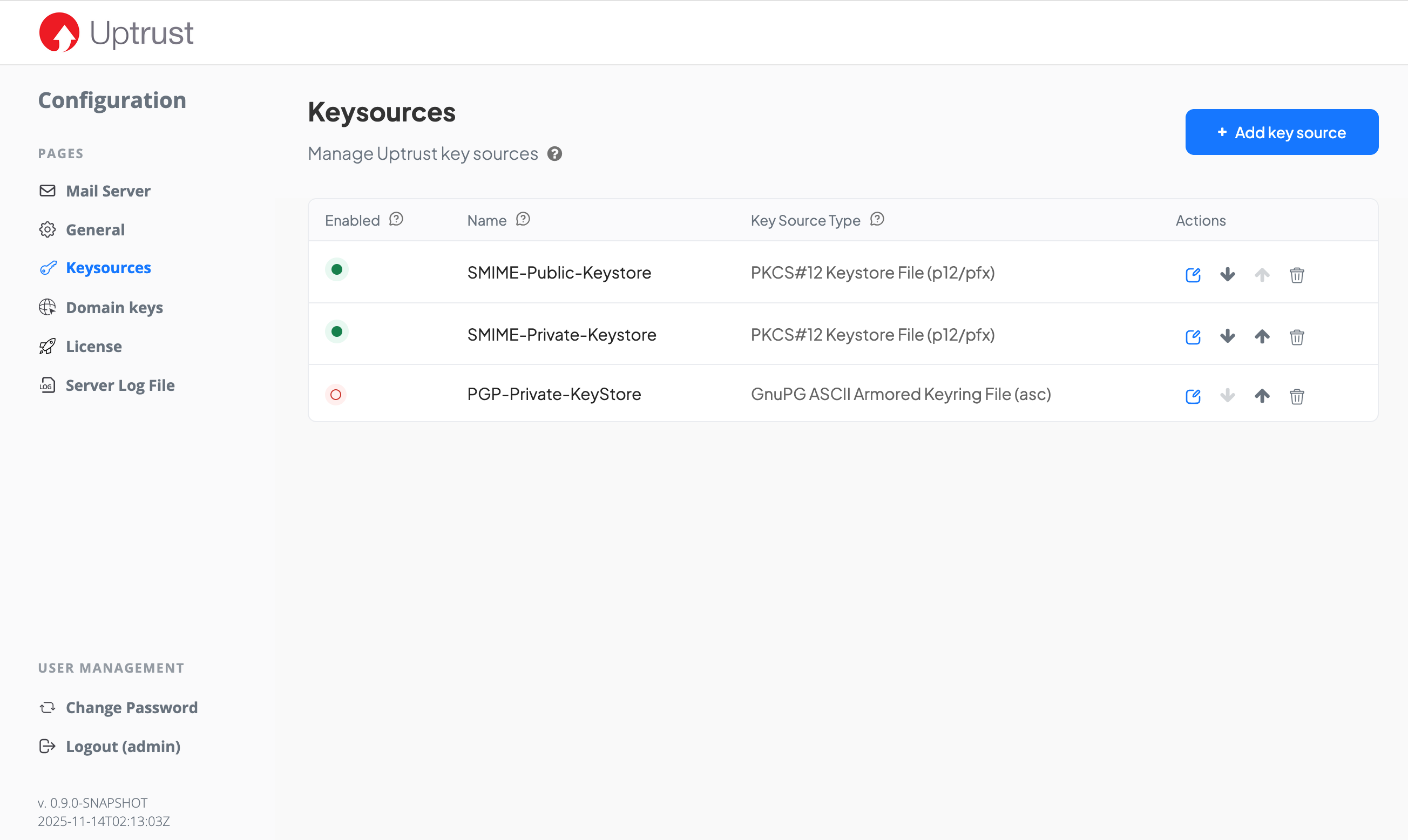Screen dimensions: 1408x840
Task: Edit the SMIME-Public-Keystore entry
Action: (1193, 275)
